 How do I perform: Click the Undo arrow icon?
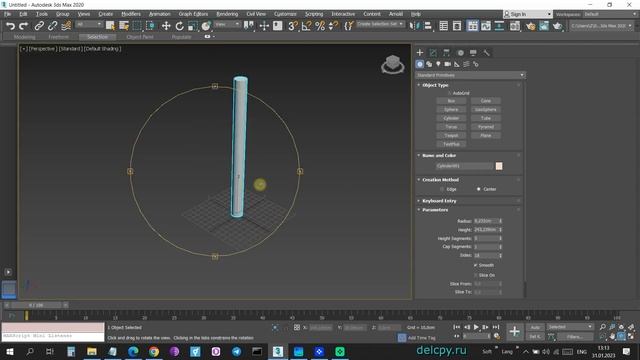pos(10,26)
